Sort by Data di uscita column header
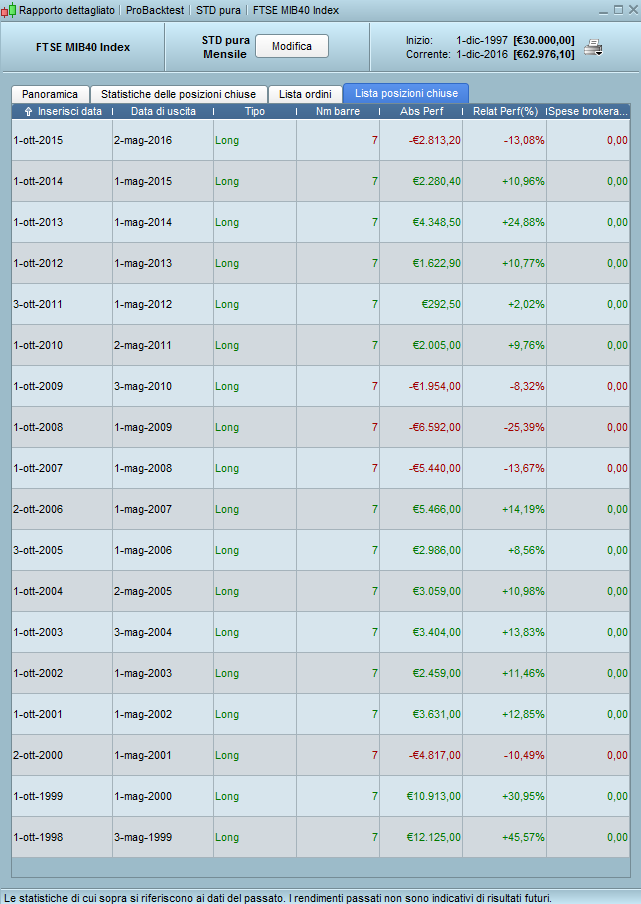 pos(163,111)
